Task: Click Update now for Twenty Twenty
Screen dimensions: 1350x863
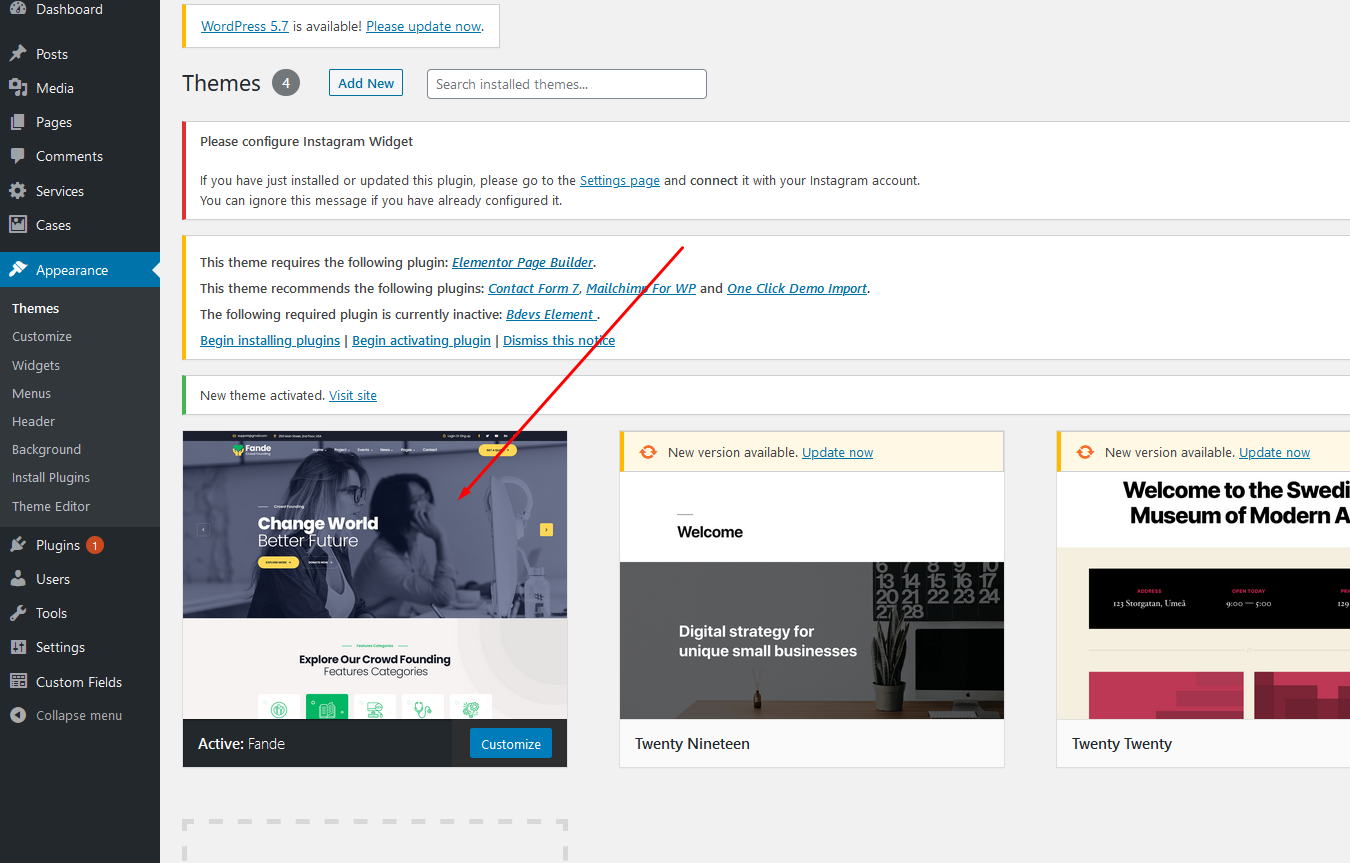Action: point(1275,452)
